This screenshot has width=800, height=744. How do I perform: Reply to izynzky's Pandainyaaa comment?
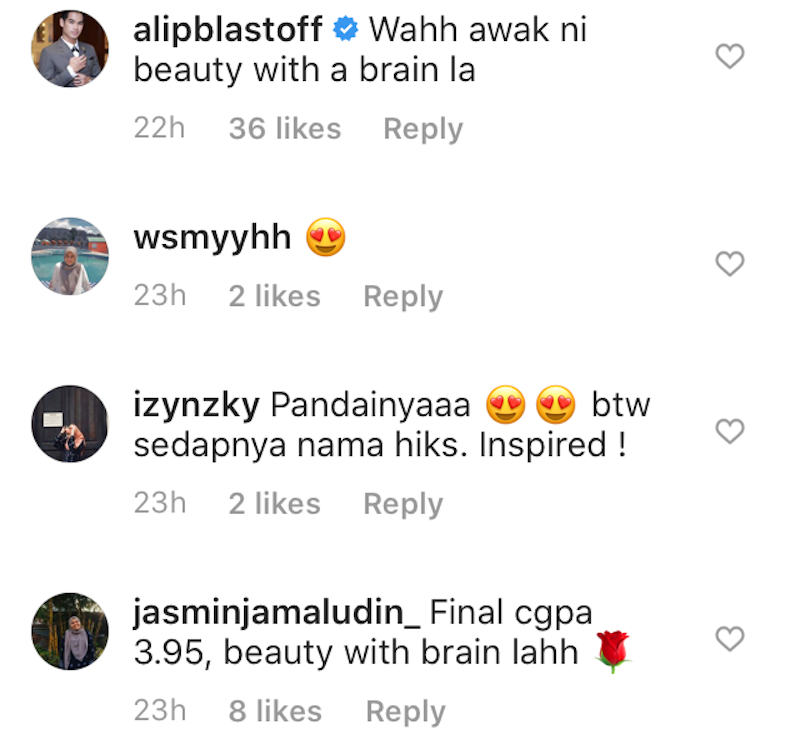coord(403,504)
